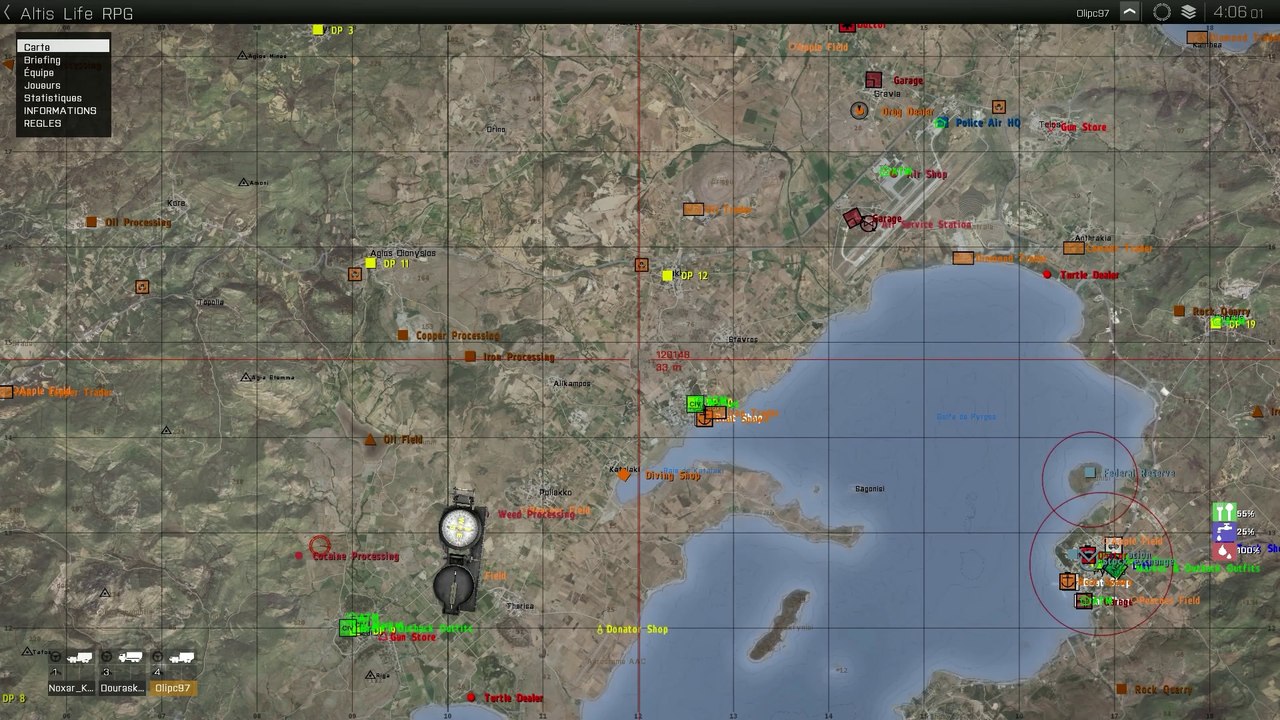The width and height of the screenshot is (1280, 720).
Task: Click the hunger status icon showing 55%
Action: 1224,513
